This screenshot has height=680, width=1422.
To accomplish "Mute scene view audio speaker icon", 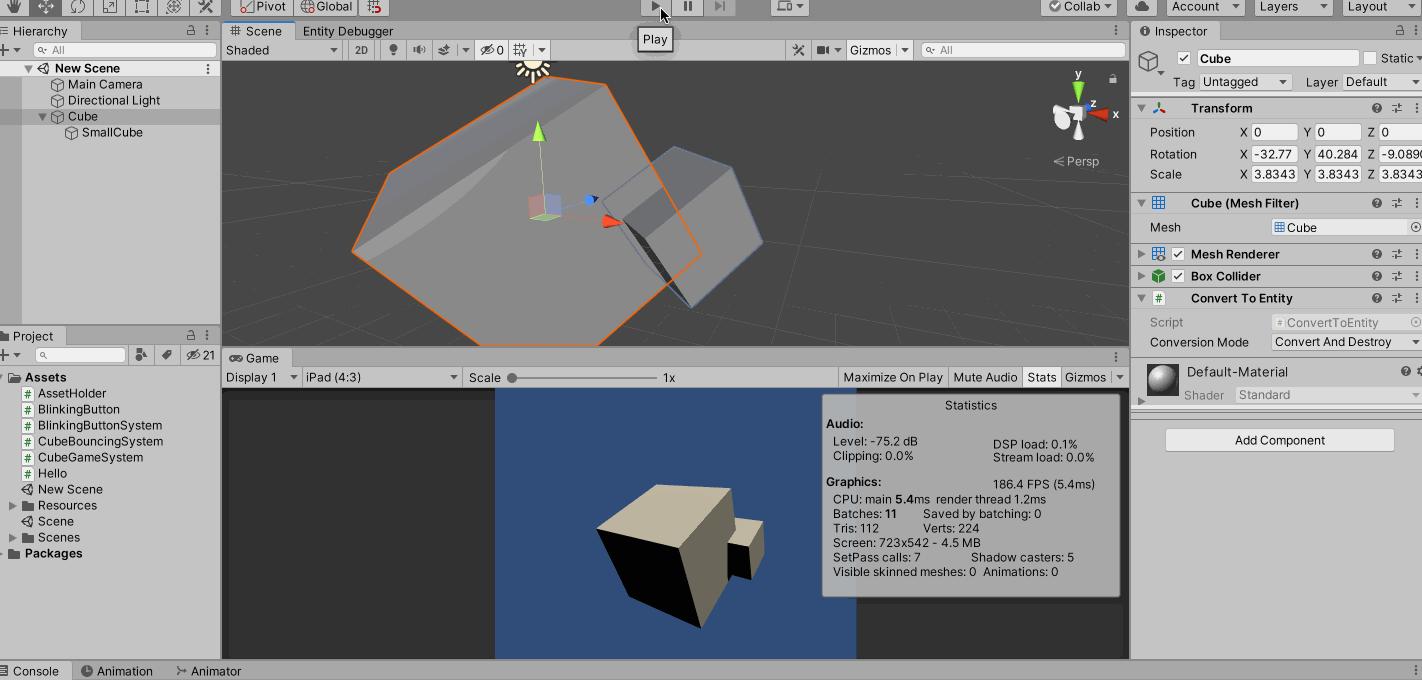I will (x=419, y=49).
